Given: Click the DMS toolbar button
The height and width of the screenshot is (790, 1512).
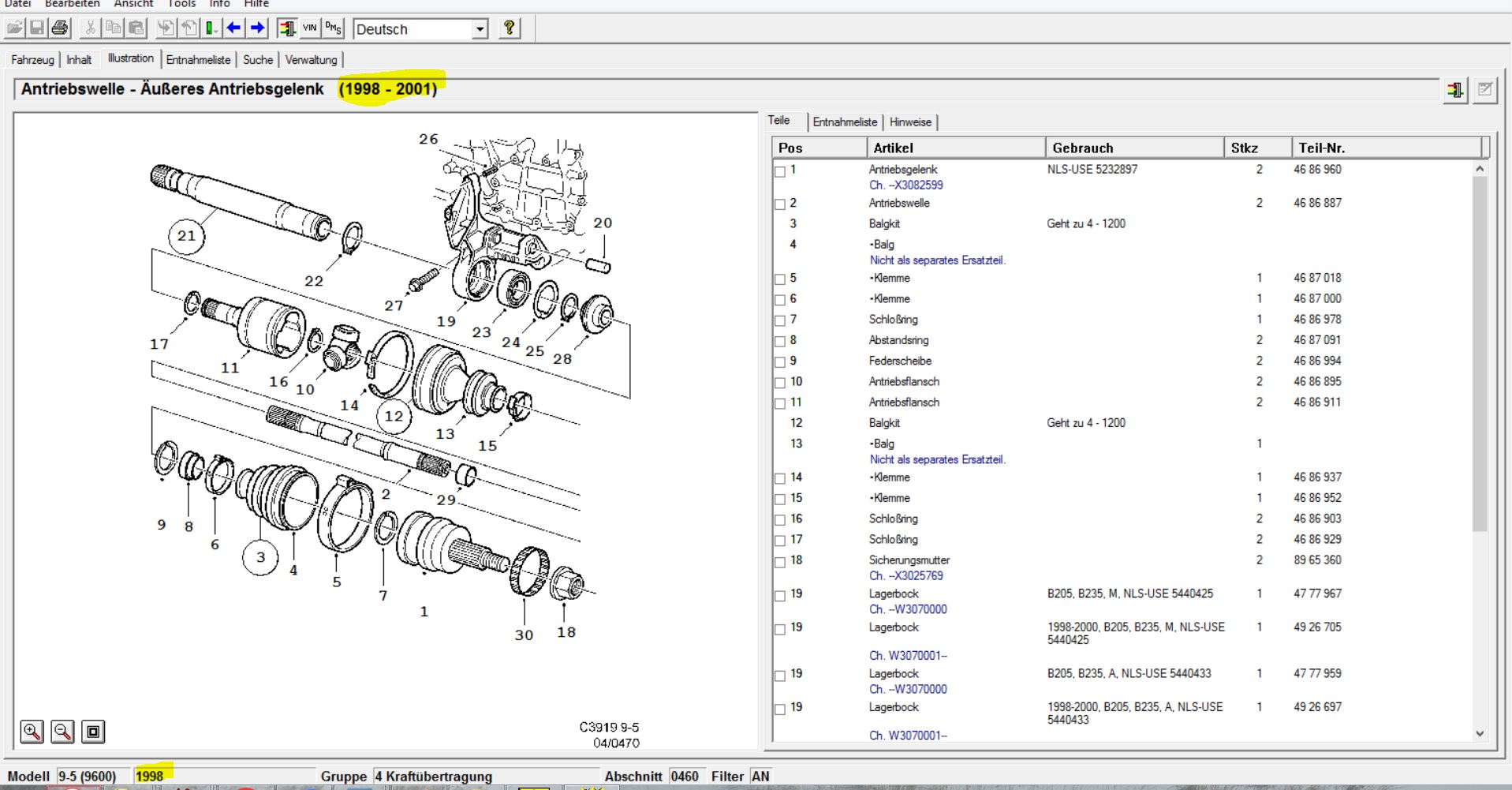Looking at the screenshot, I should pyautogui.click(x=334, y=28).
